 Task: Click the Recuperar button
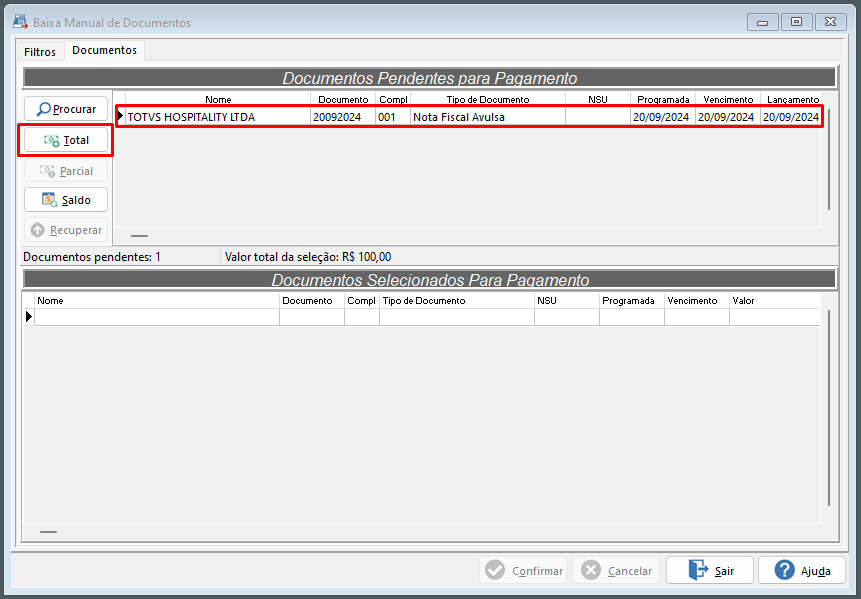(66, 230)
